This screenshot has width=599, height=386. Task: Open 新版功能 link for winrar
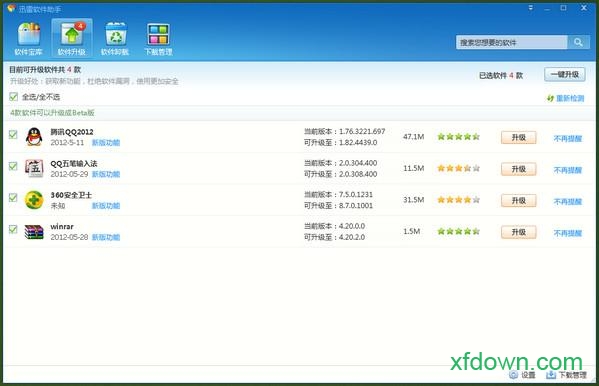[x=106, y=237]
